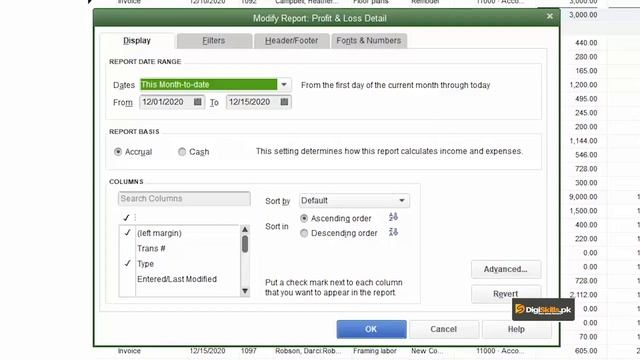The image size is (640, 360).
Task: Switch to the Filters tab
Action: 214,41
